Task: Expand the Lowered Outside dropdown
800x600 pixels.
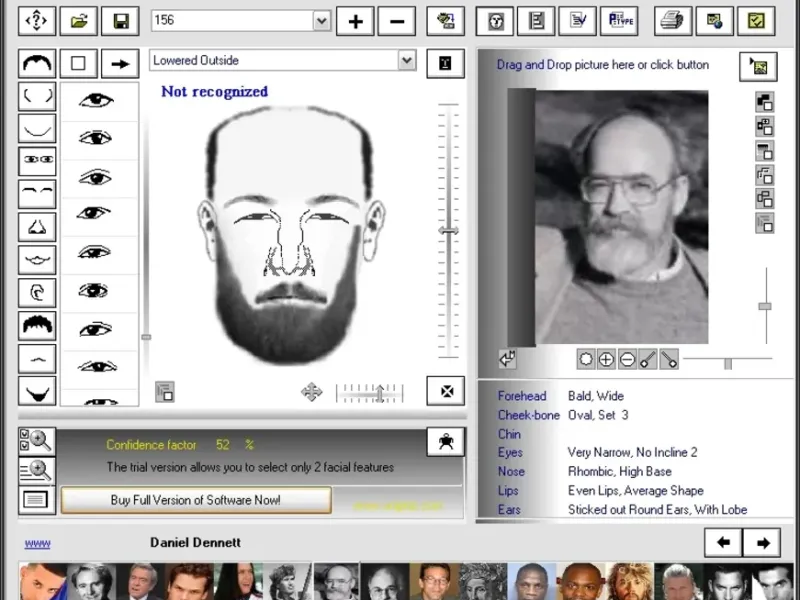Action: pos(406,60)
